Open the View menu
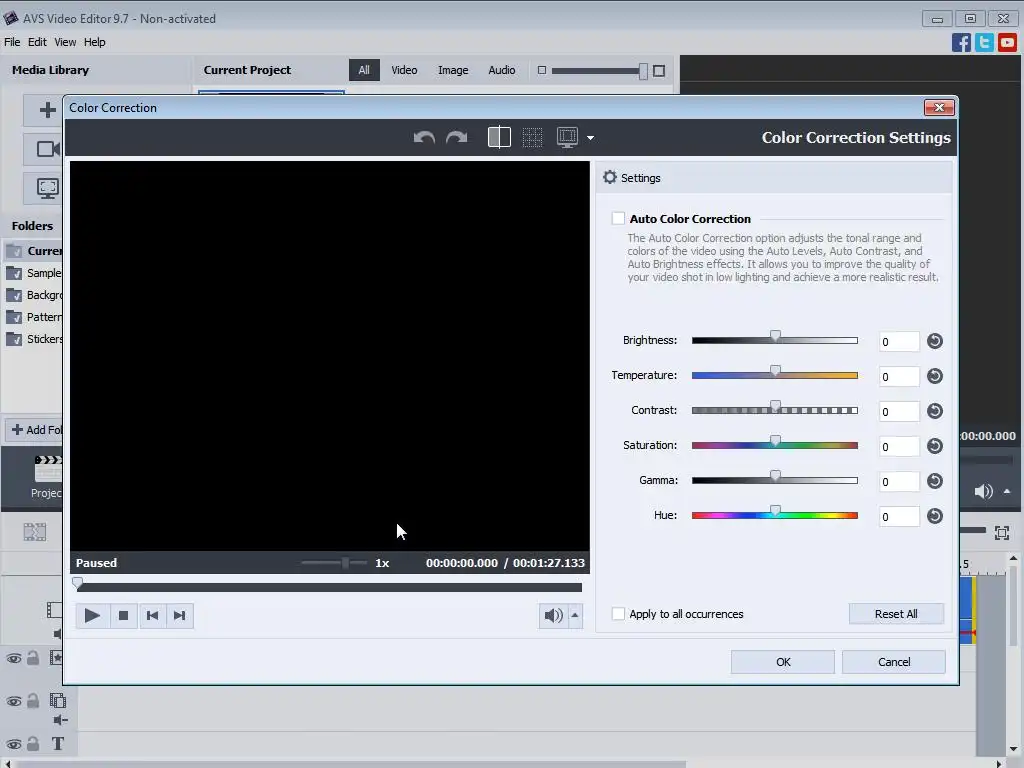Image resolution: width=1024 pixels, height=768 pixels. pyautogui.click(x=65, y=42)
